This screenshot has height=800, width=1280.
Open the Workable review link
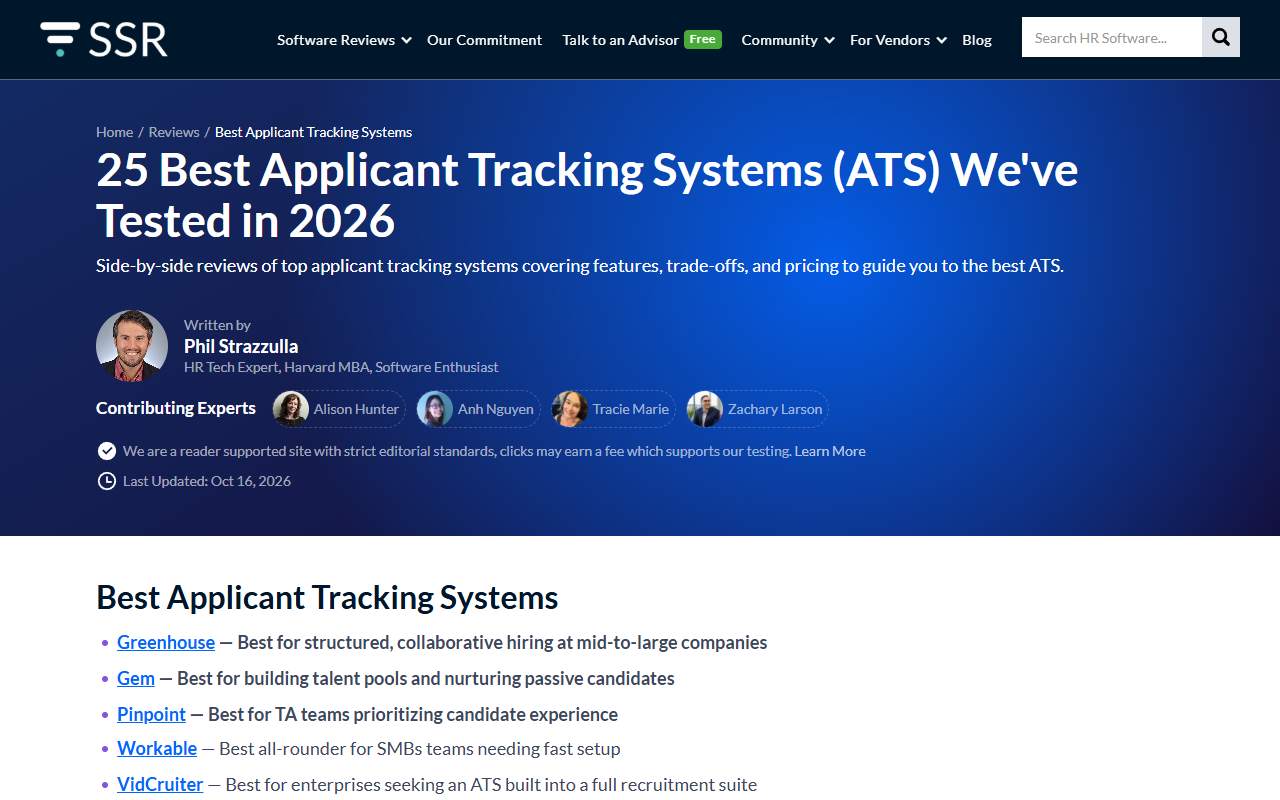tap(157, 748)
